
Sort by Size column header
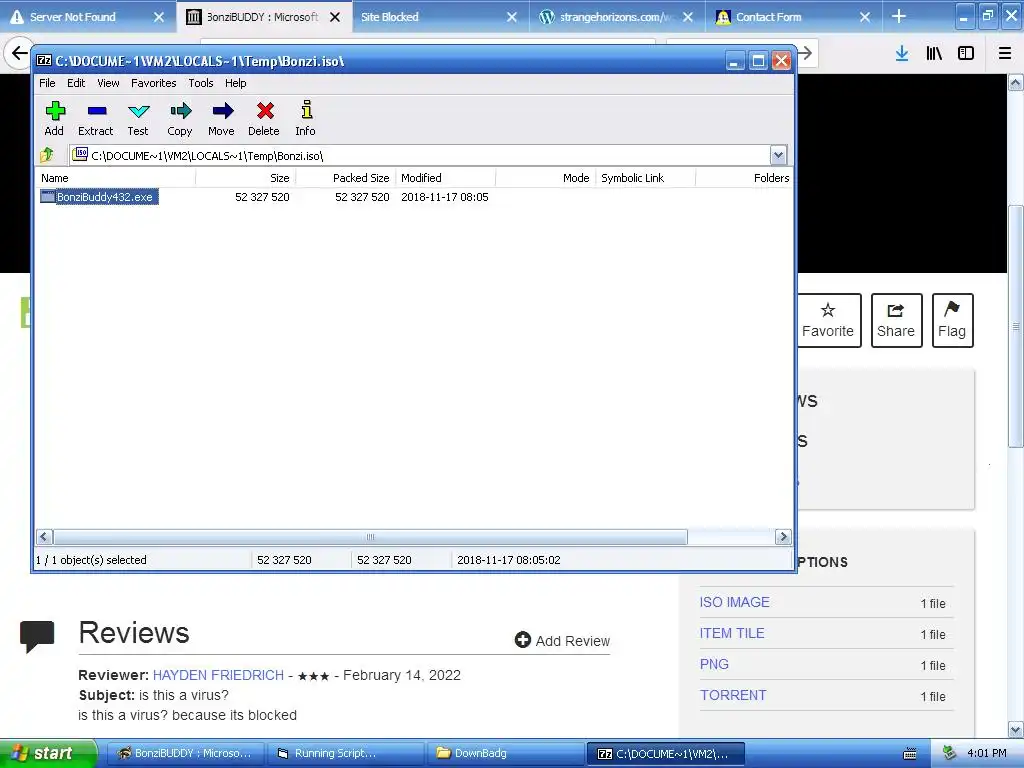[x=246, y=178]
